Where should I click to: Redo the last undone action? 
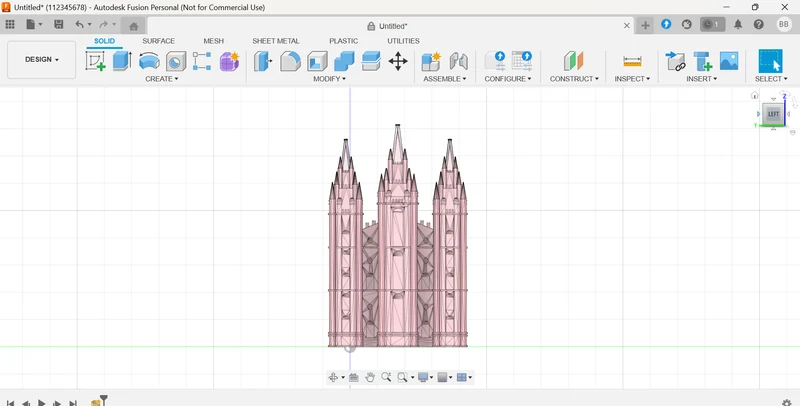tap(104, 24)
